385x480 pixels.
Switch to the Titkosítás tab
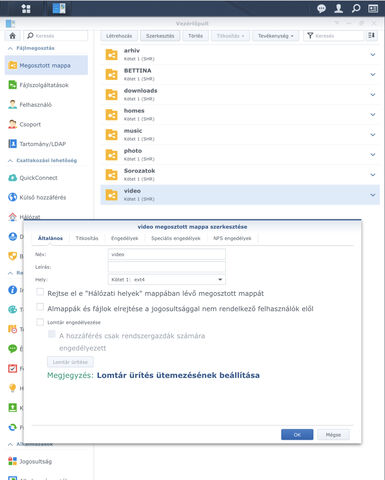(87, 238)
